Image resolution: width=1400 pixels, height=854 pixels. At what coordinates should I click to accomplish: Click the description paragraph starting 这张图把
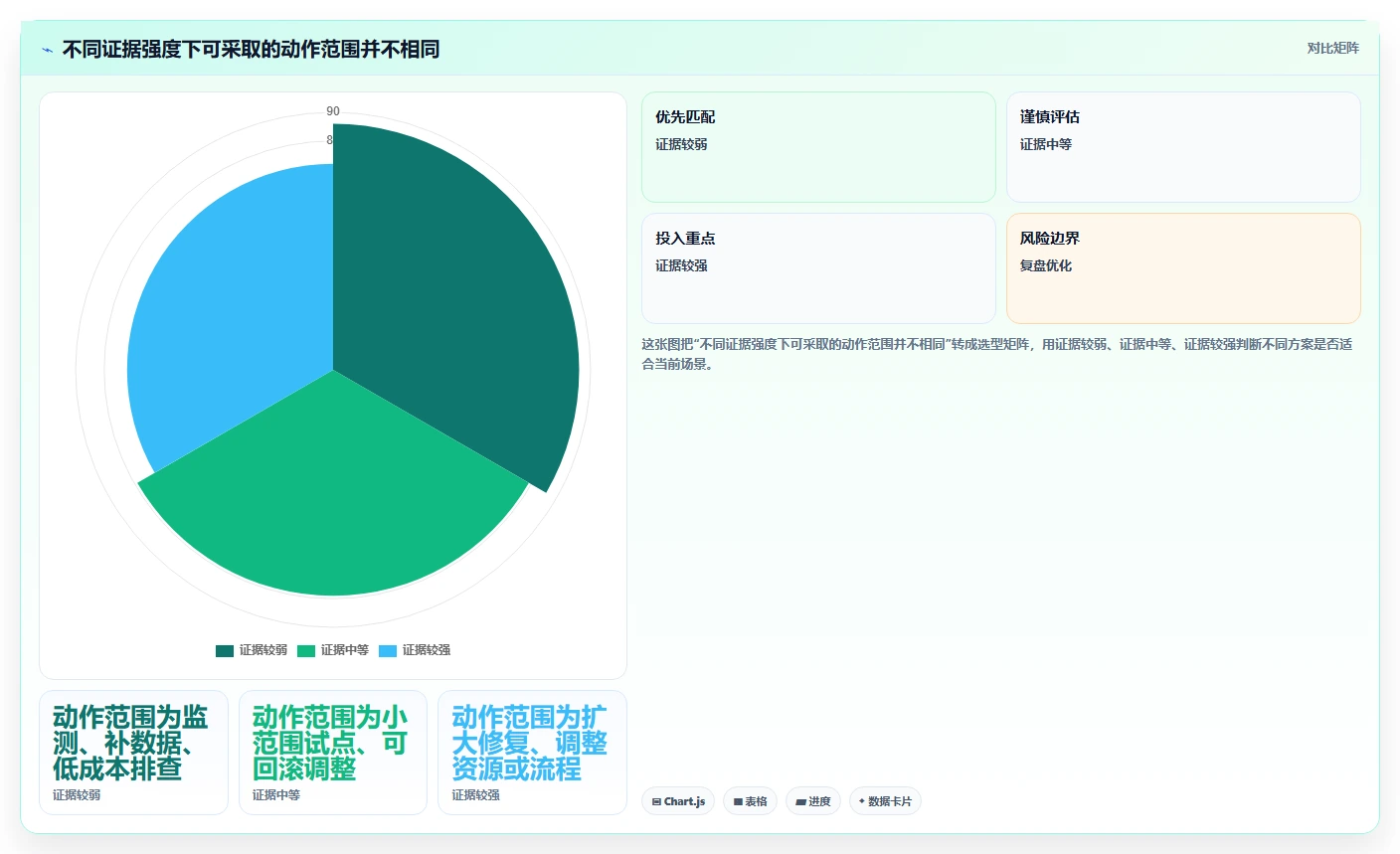[997, 354]
